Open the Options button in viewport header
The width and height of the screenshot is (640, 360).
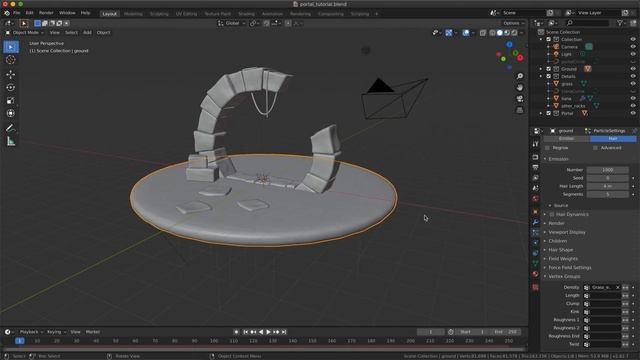513,23
